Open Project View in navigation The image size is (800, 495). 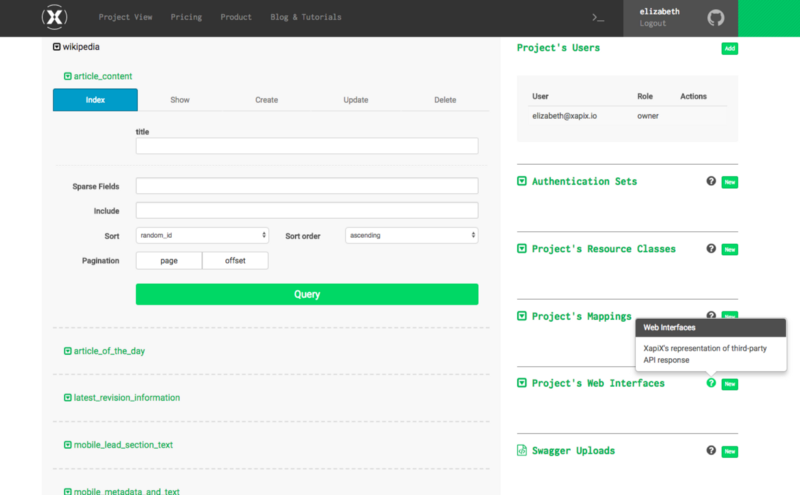point(126,17)
